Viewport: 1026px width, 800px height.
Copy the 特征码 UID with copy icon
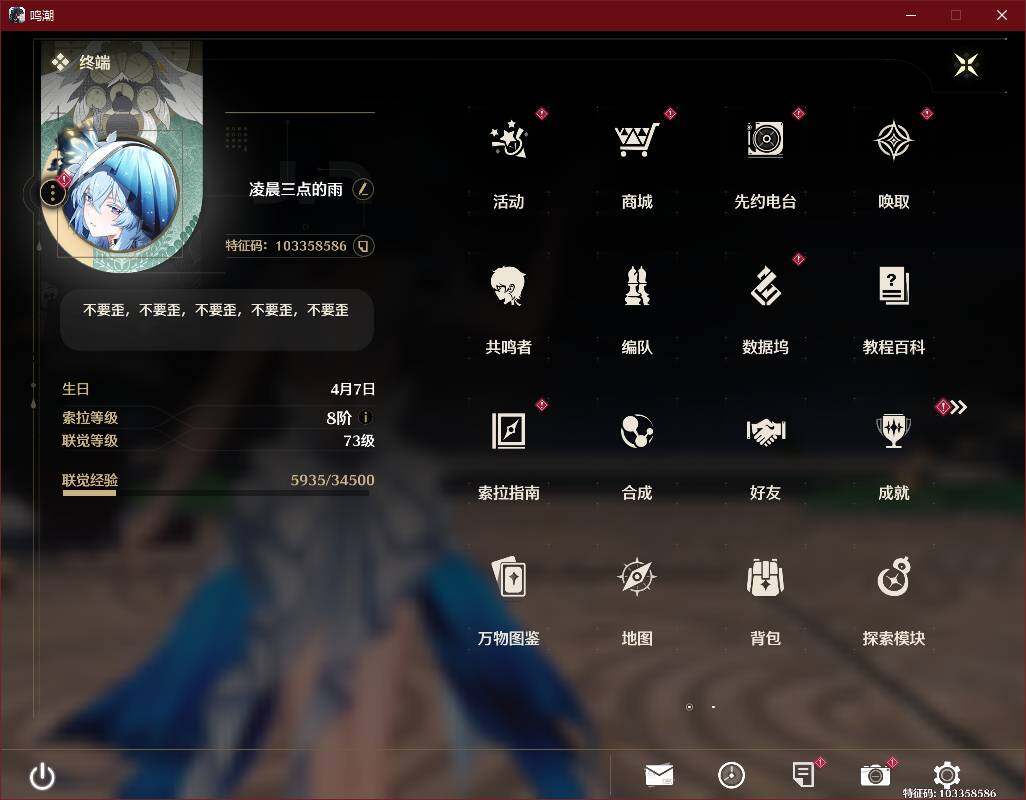(363, 246)
